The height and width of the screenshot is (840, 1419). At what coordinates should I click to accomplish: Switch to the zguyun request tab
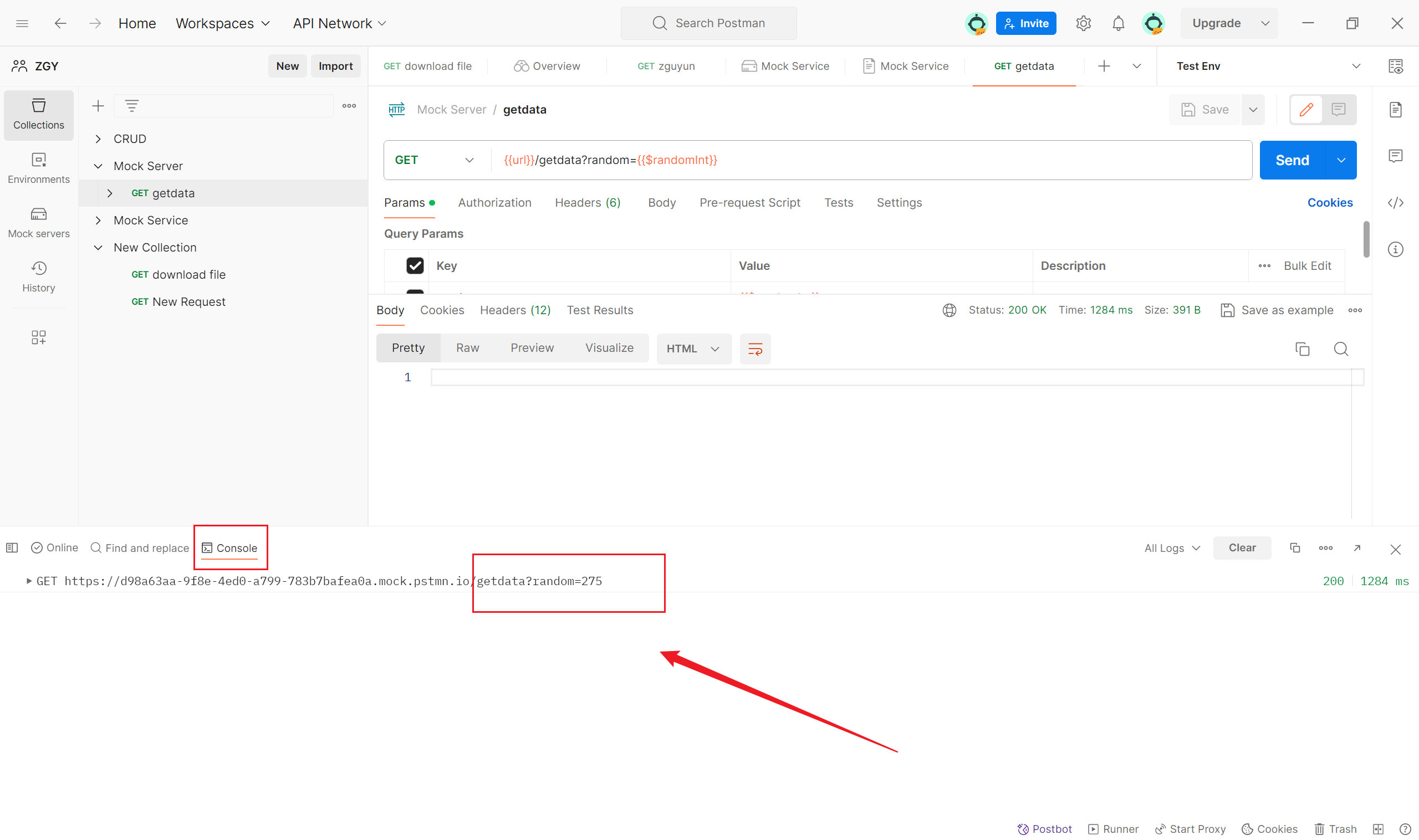[666, 66]
